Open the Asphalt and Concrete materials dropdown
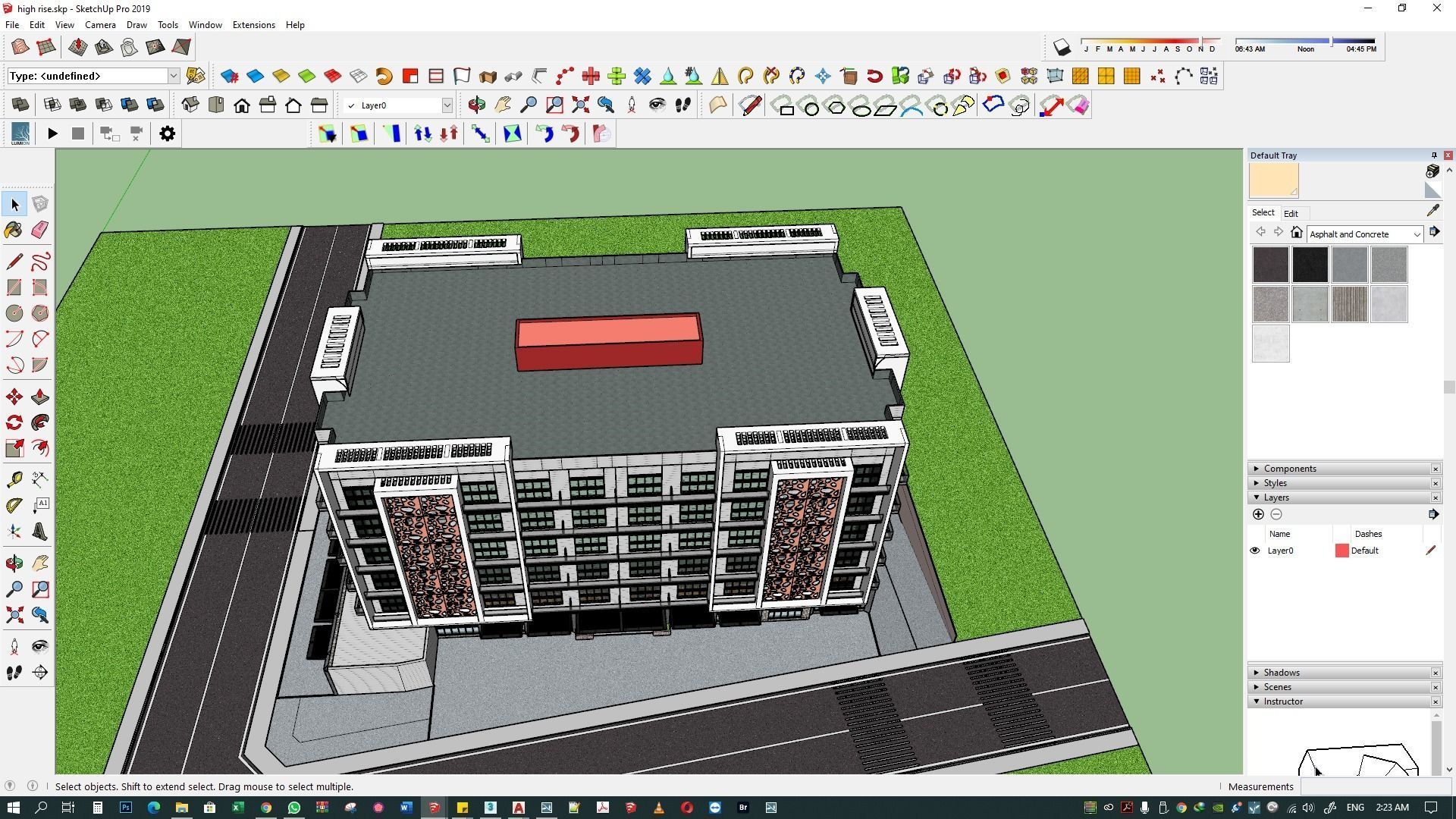The width and height of the screenshot is (1456, 819). coord(1417,234)
